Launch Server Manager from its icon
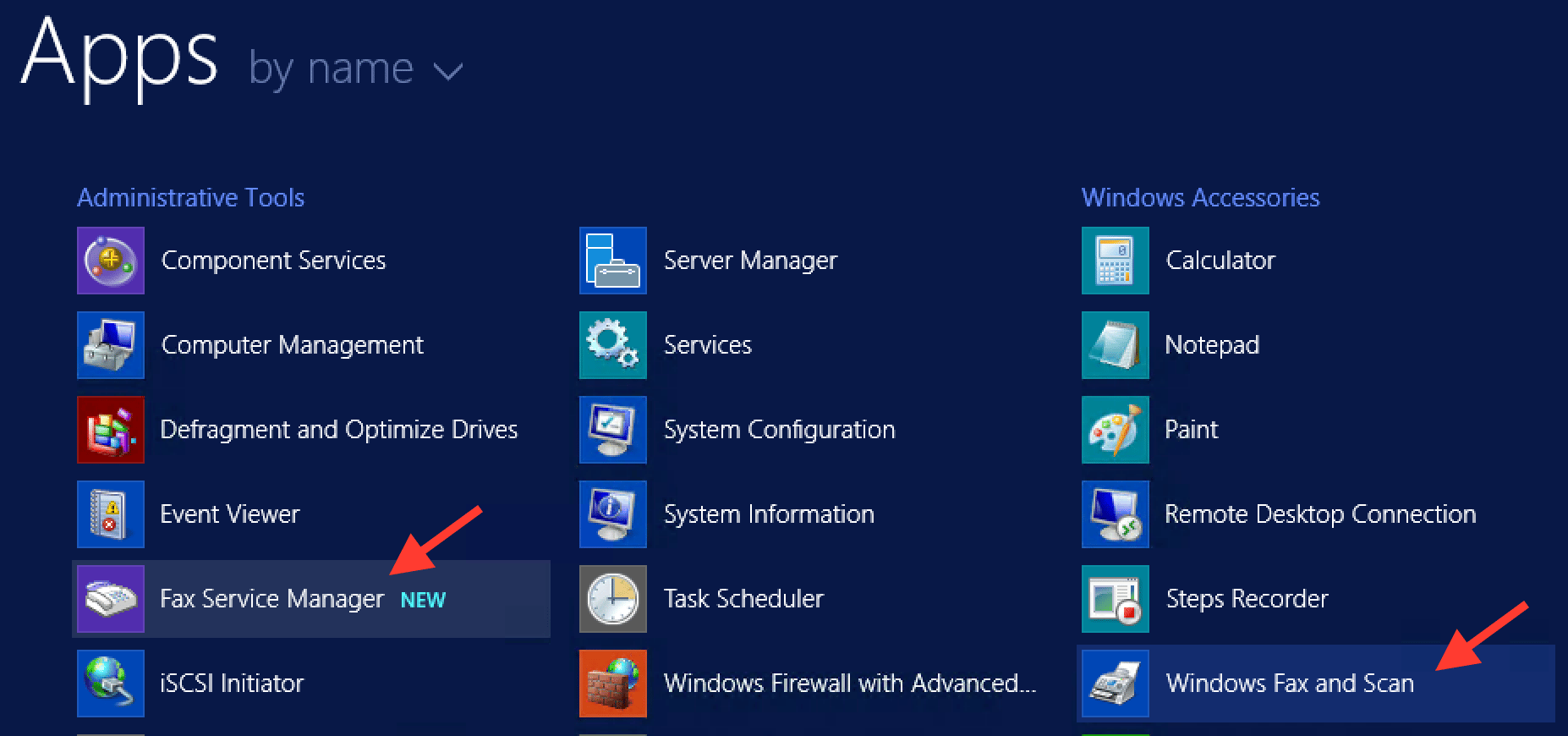The height and width of the screenshot is (736, 1568). point(613,261)
